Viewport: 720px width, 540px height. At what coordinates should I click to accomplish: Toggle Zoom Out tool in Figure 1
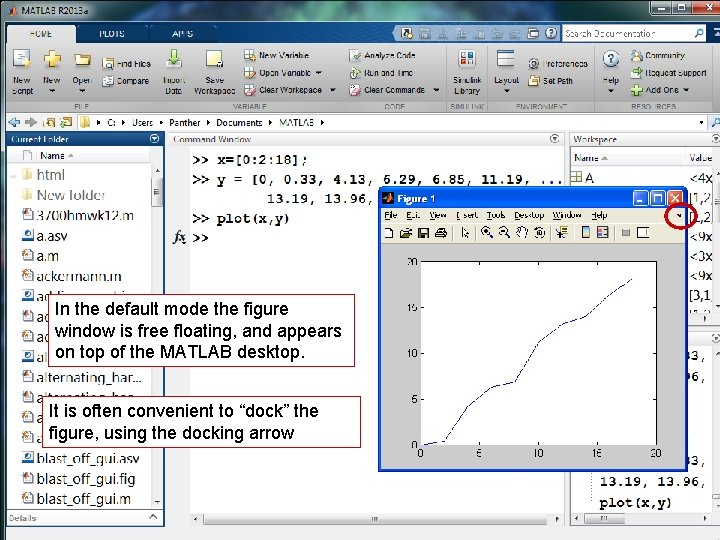[504, 233]
